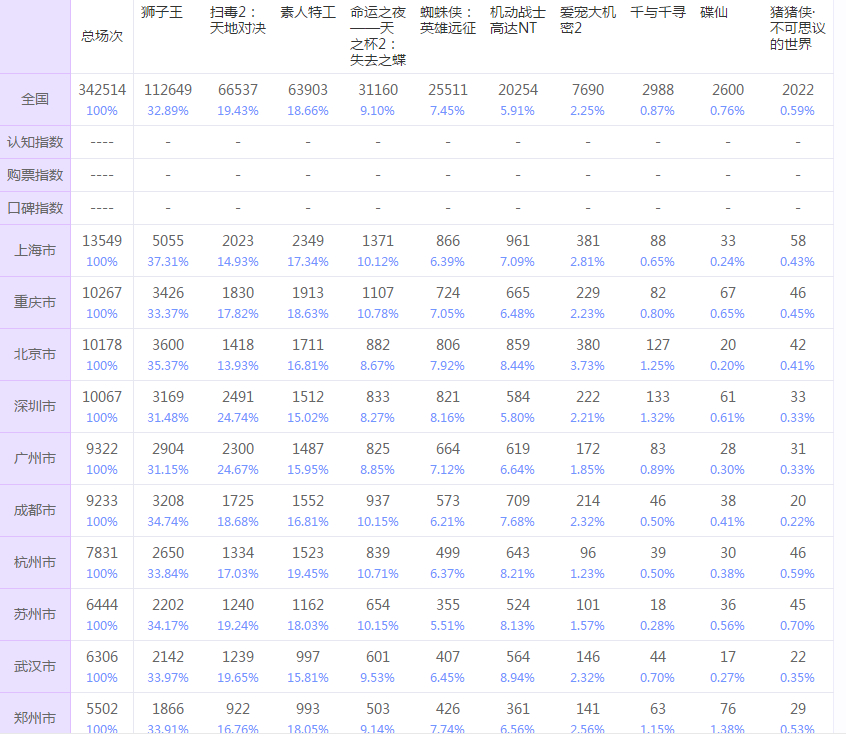Screen dimensions: 846x745
Task: Select the 苏州市 row label
Action: point(35,614)
